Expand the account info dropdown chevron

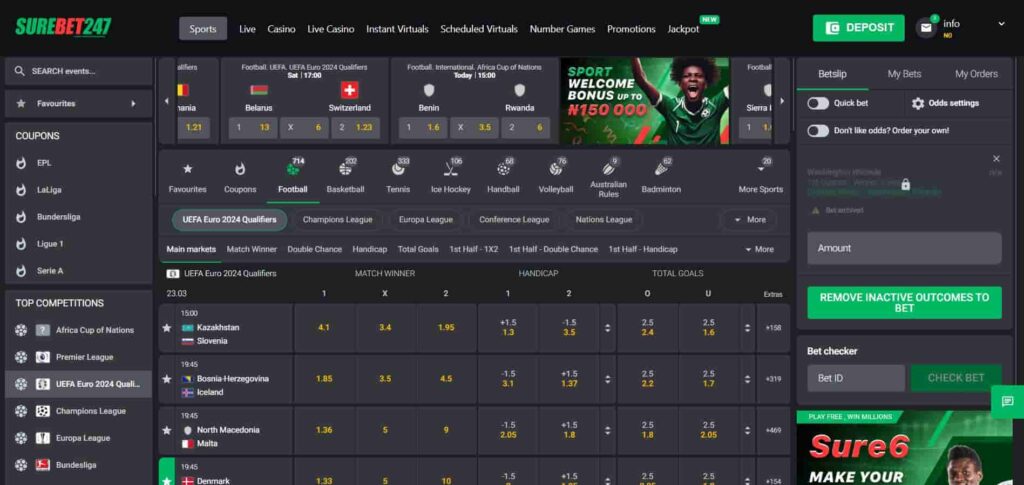tap(1001, 24)
